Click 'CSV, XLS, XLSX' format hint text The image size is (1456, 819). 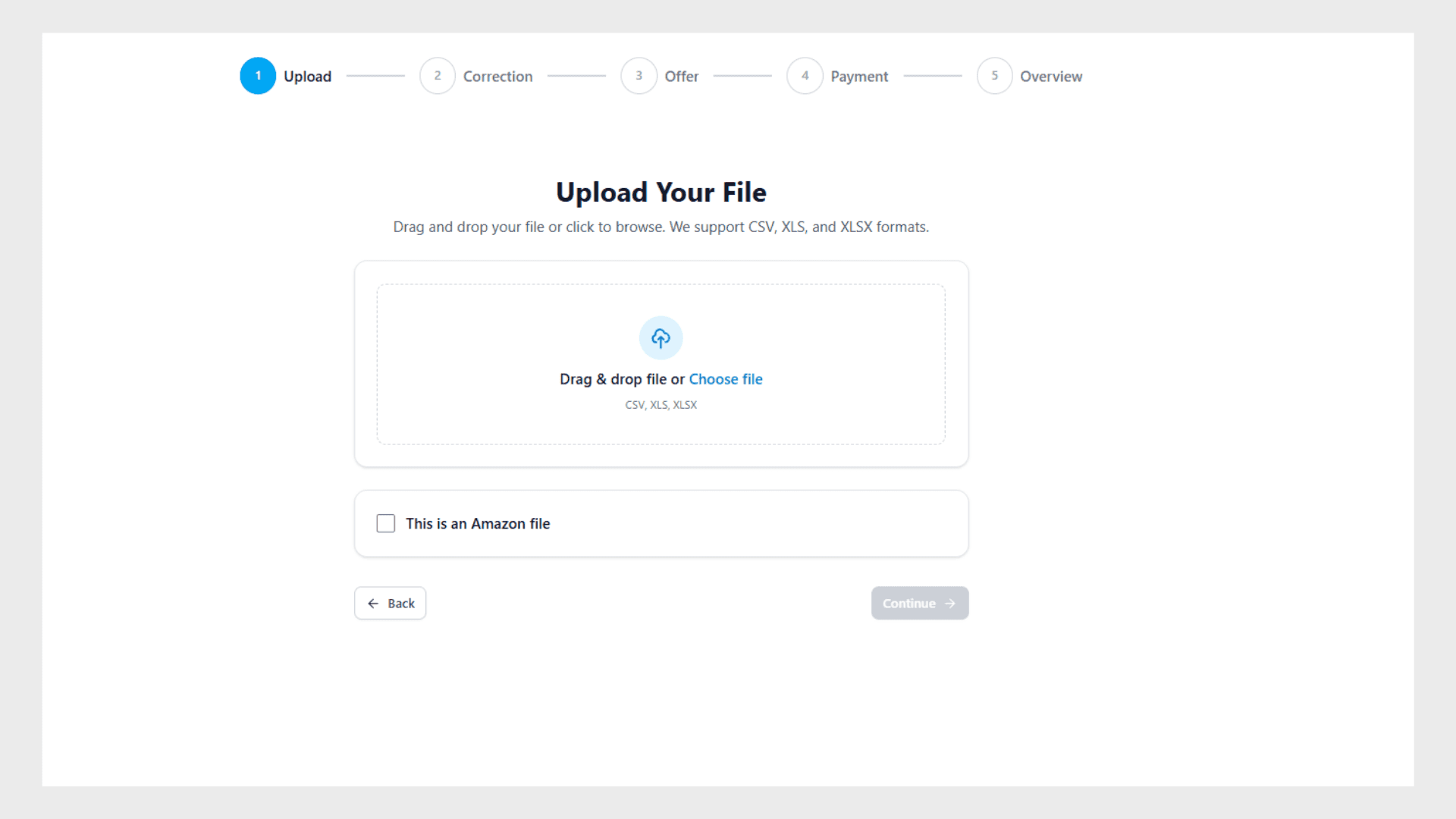pyautogui.click(x=661, y=405)
